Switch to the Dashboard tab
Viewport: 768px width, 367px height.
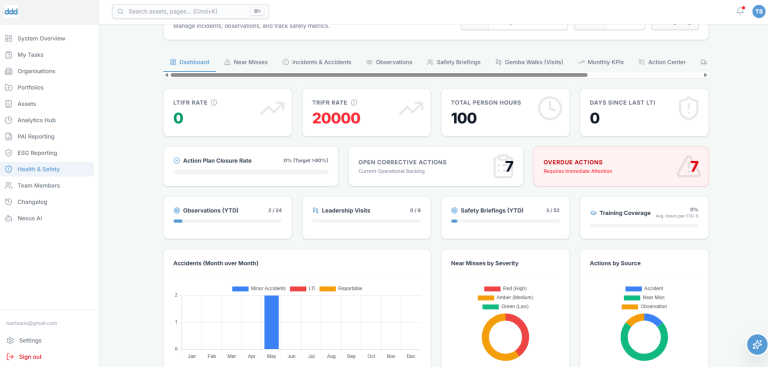tap(190, 62)
